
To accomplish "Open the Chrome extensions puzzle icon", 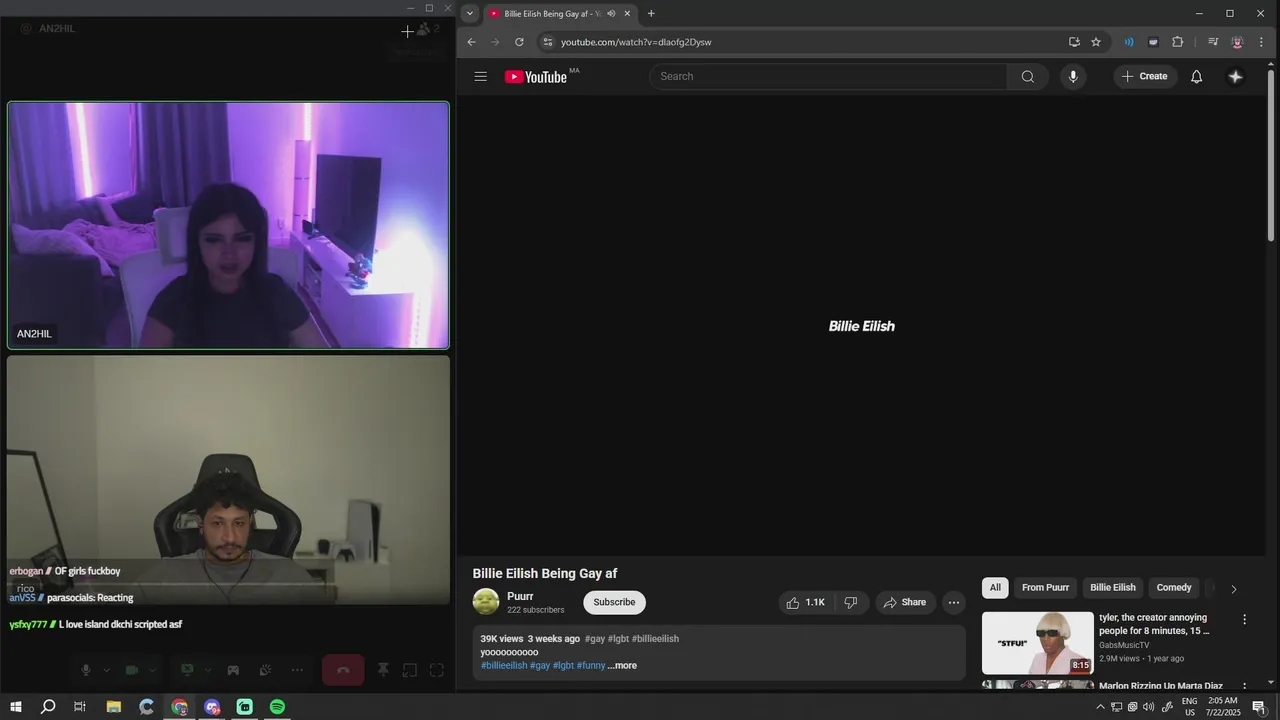I will [x=1177, y=42].
